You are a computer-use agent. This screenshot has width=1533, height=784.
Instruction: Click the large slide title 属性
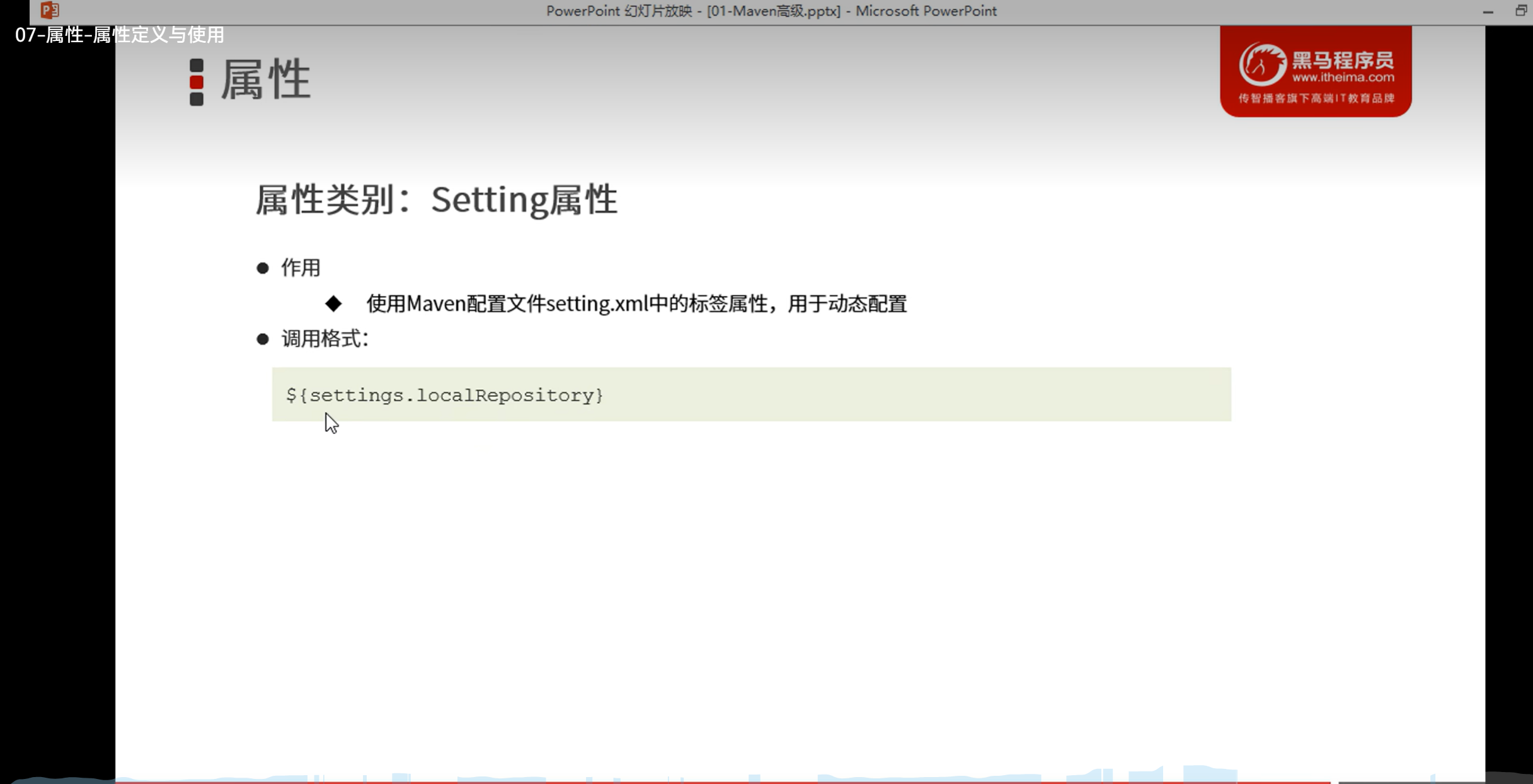coord(265,80)
